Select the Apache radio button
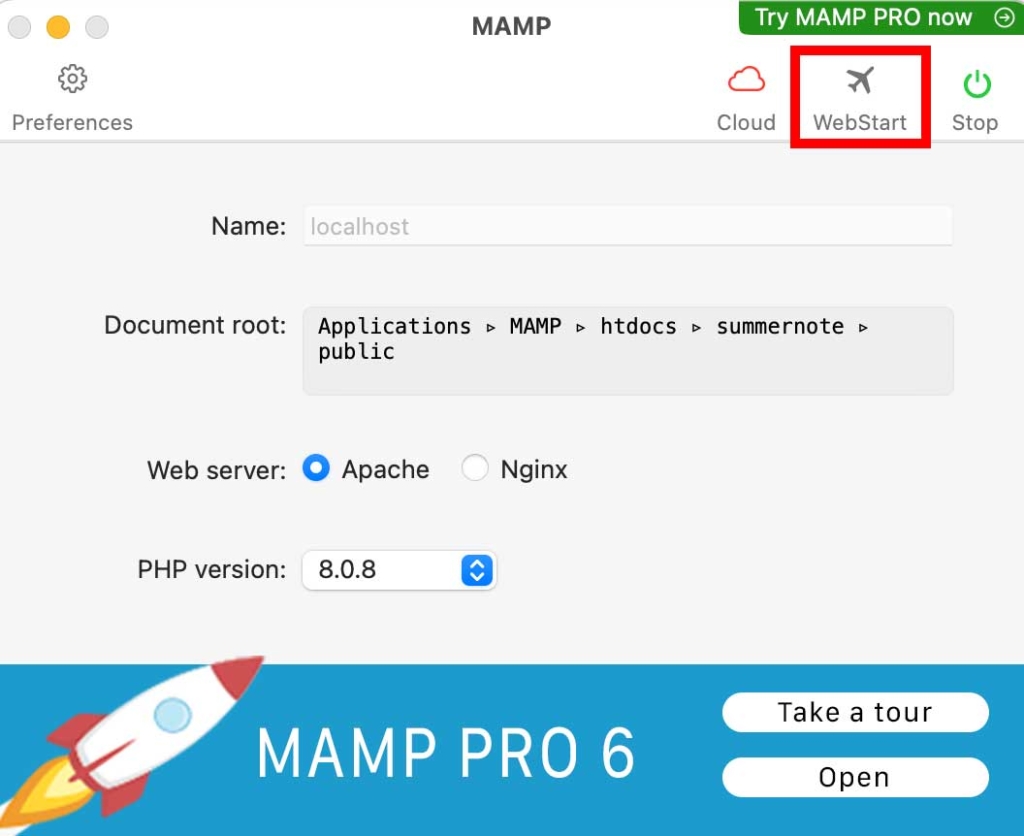This screenshot has height=836, width=1024. point(315,468)
